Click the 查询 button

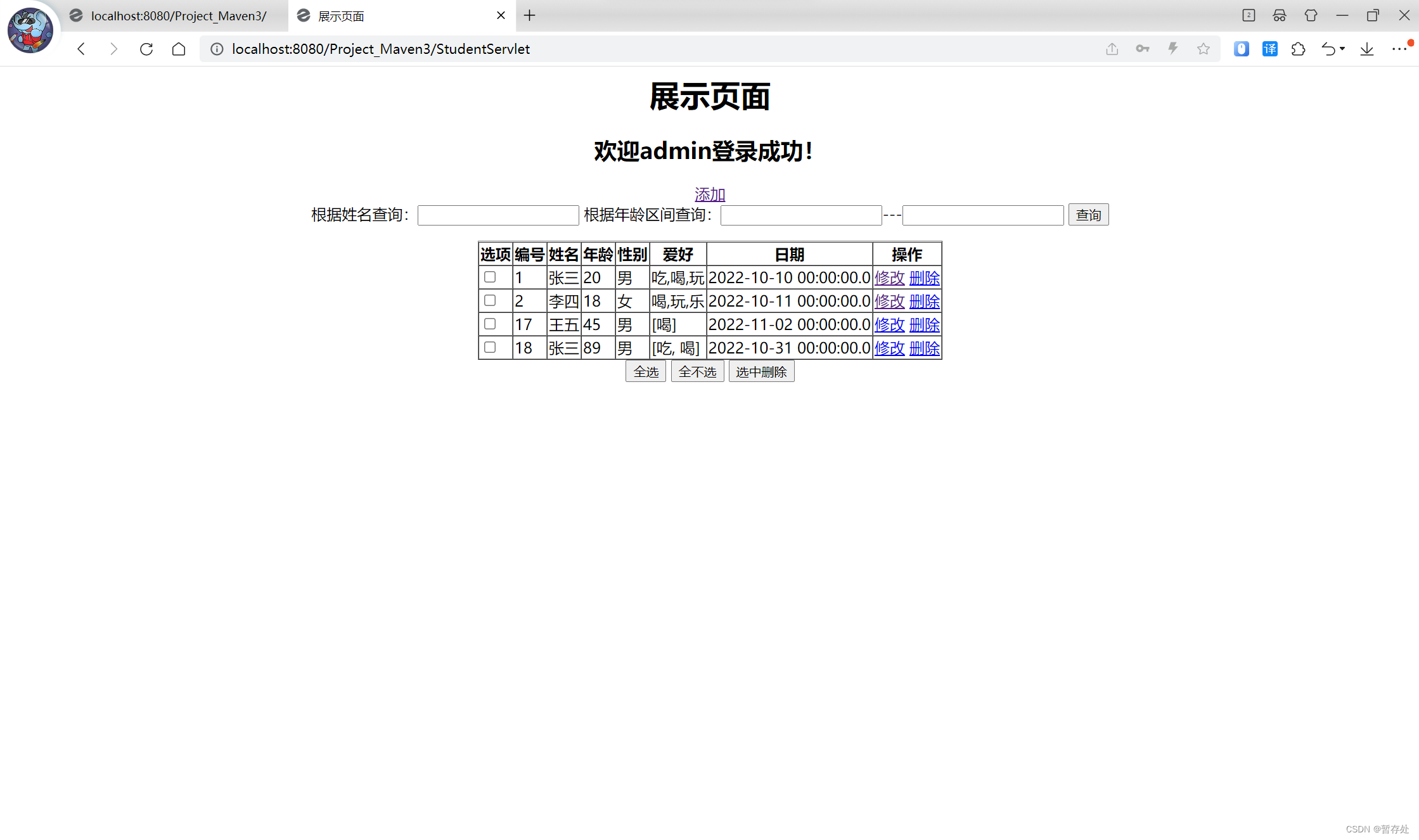click(x=1088, y=215)
